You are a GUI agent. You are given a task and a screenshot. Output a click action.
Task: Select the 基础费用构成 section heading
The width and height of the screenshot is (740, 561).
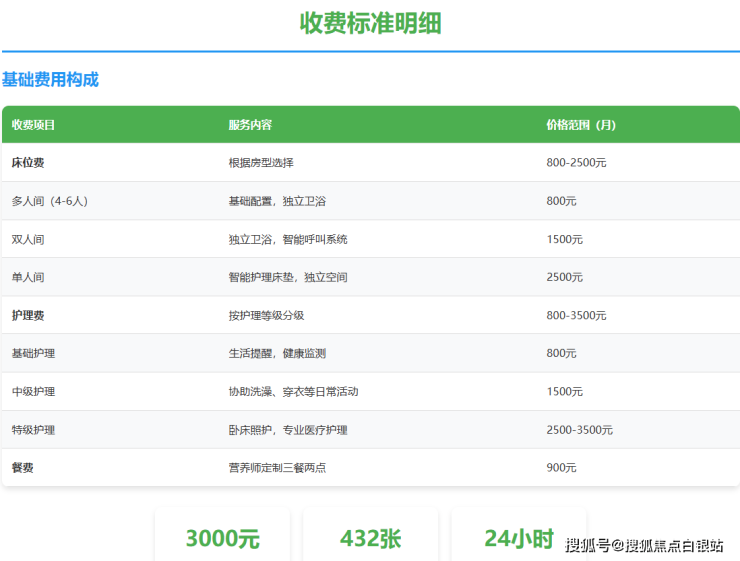click(x=50, y=80)
